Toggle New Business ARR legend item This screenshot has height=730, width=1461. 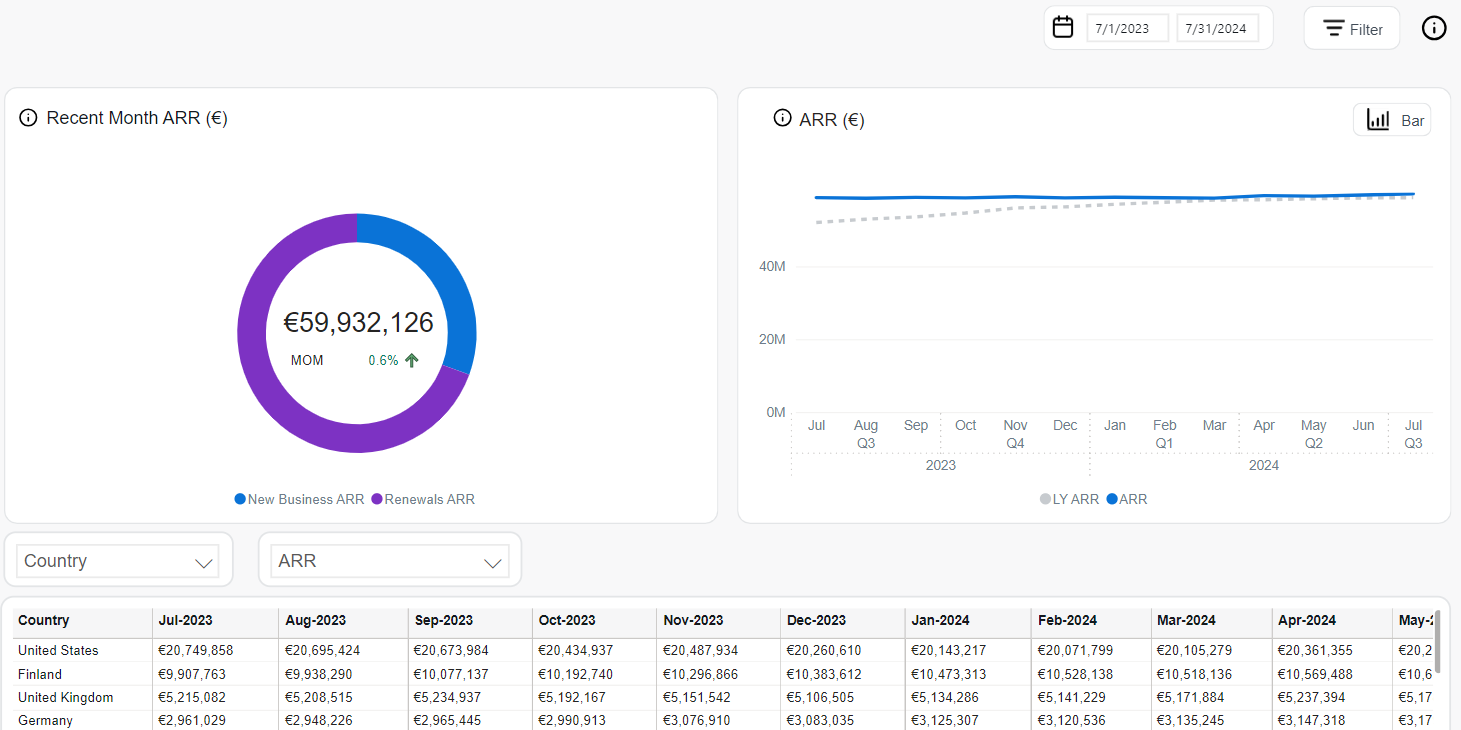coord(299,499)
